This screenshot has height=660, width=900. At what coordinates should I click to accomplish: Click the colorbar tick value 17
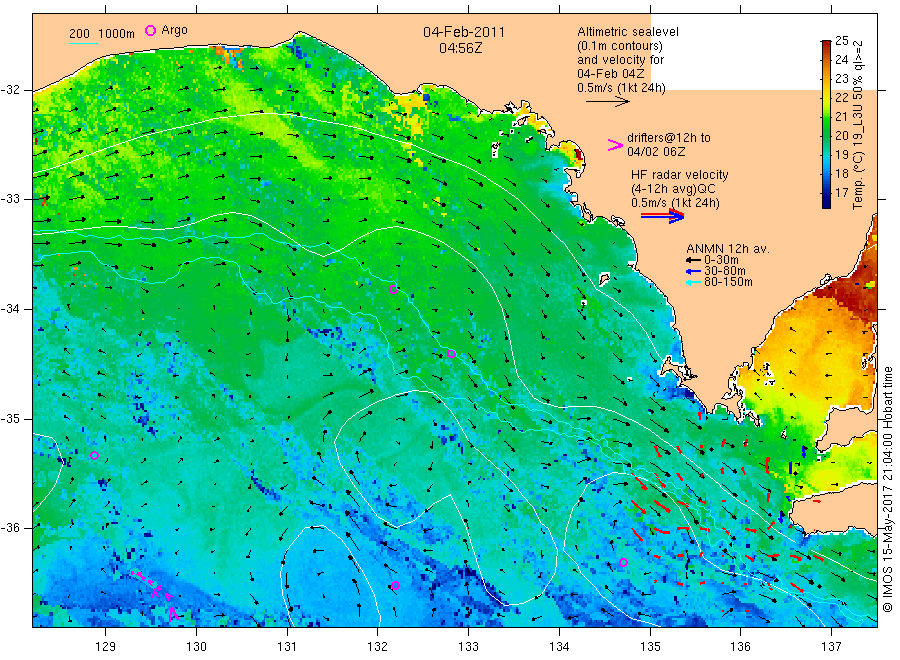[841, 193]
